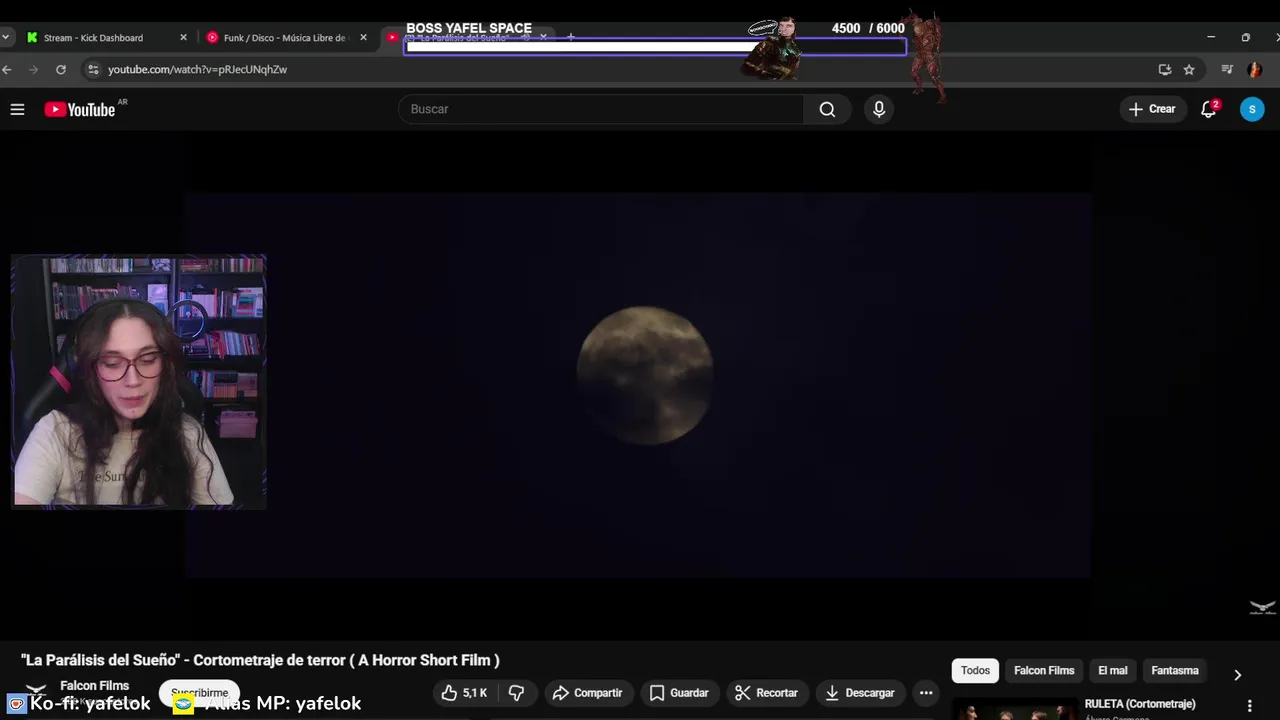Screen dimensions: 1280x720
Task: Focus the Buscar search field
Action: coord(601,109)
